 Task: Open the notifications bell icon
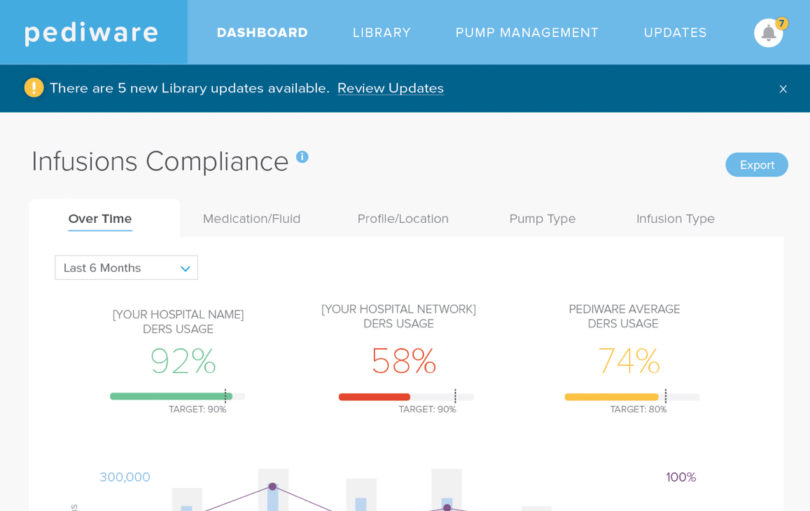(768, 33)
